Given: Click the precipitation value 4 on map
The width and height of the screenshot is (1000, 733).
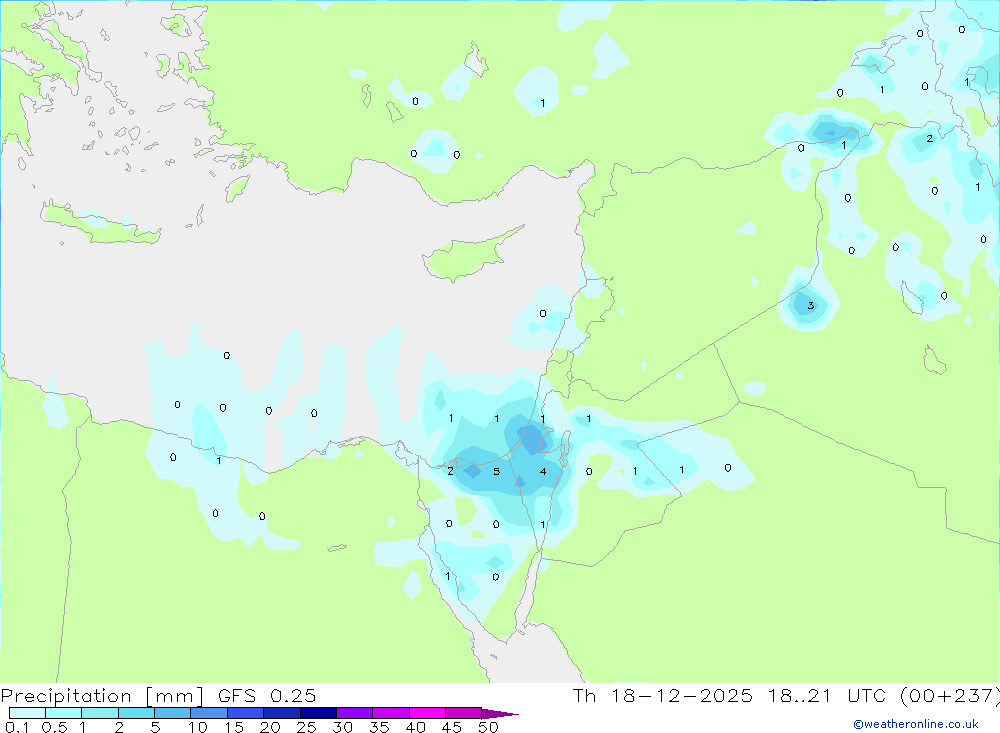Looking at the screenshot, I should (543, 471).
